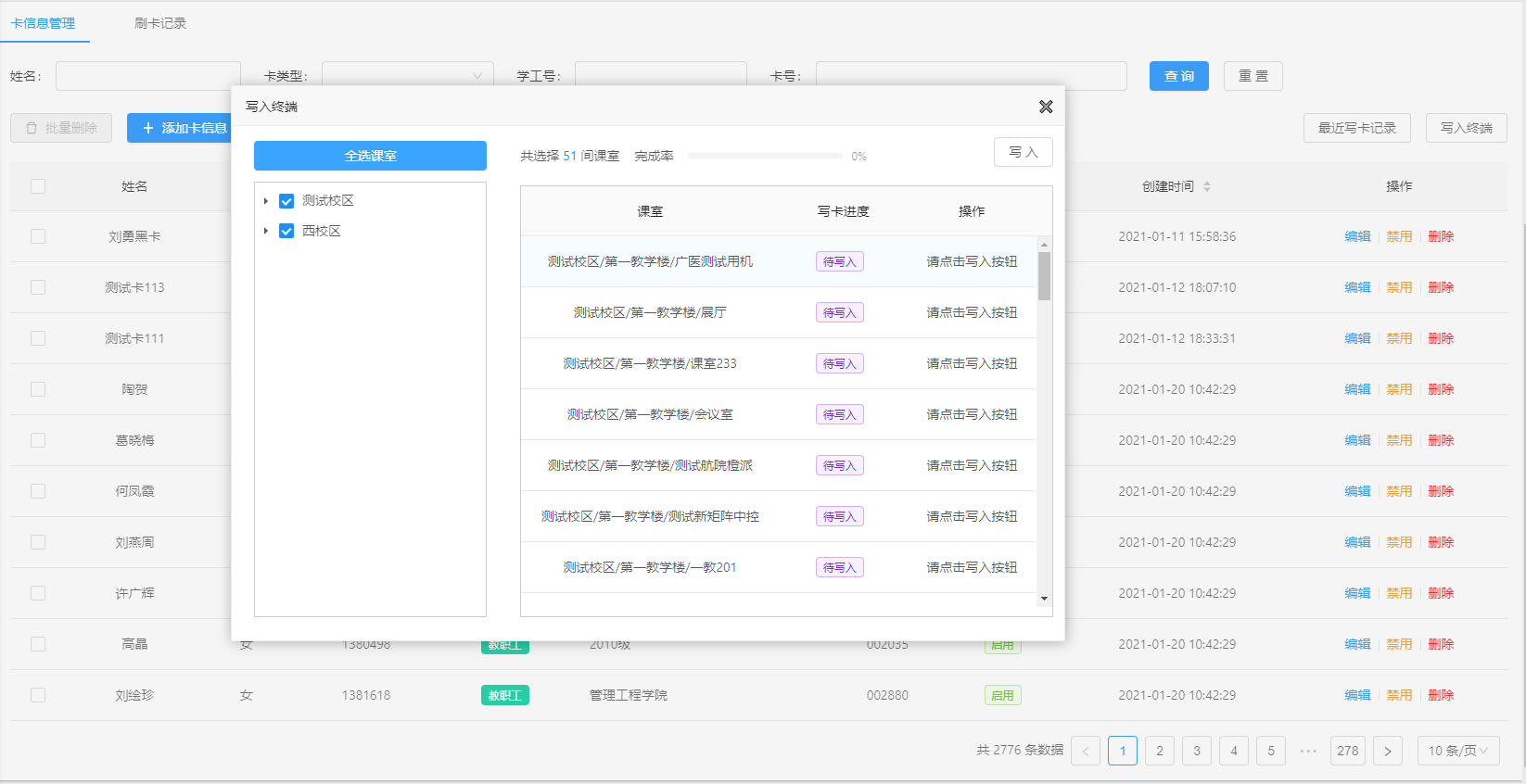The height and width of the screenshot is (784, 1526).
Task: Click 查询 search button
Action: coord(1179,76)
